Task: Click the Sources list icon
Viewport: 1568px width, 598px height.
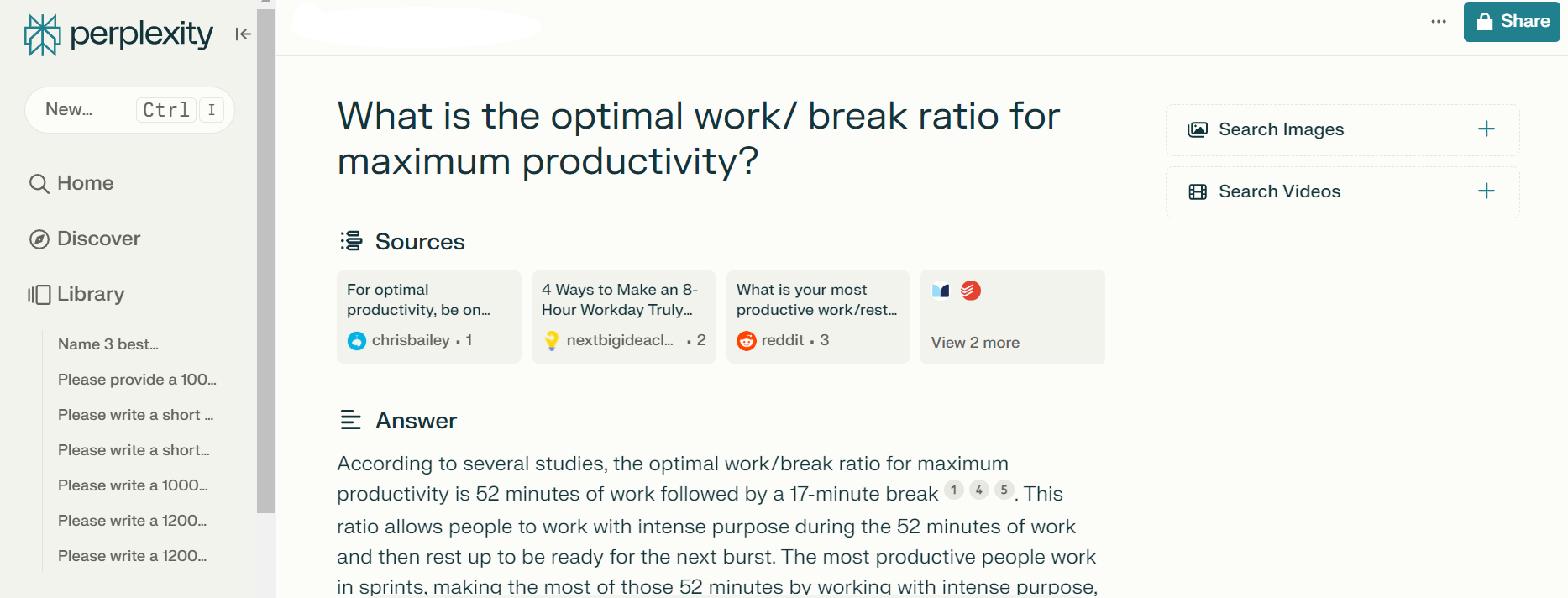Action: [x=350, y=241]
